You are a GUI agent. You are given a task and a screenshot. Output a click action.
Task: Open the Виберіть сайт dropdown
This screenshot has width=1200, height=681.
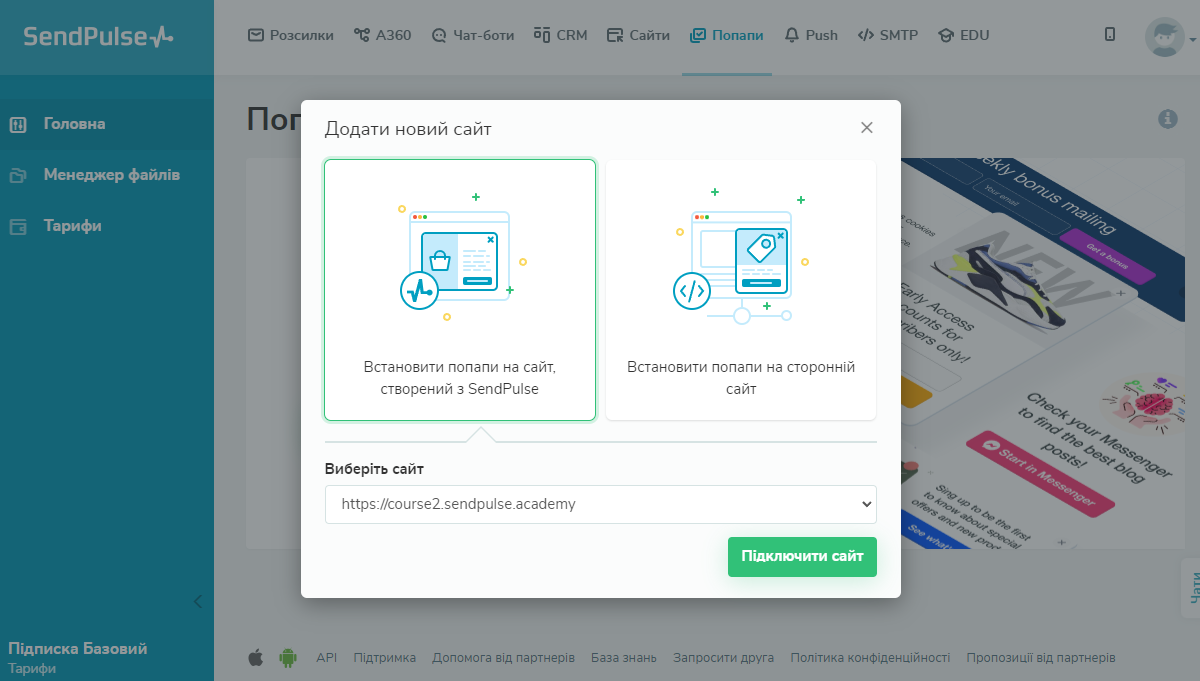[x=601, y=504]
